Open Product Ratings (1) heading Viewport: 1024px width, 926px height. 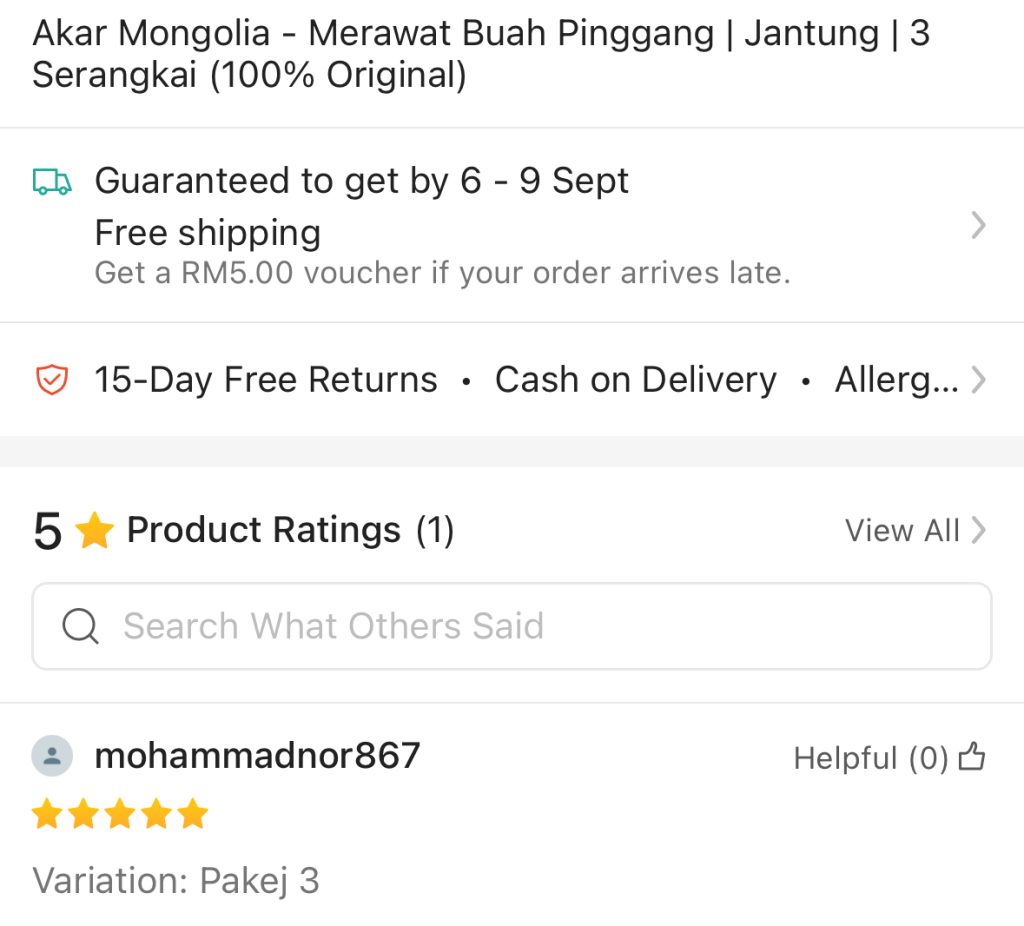[290, 530]
